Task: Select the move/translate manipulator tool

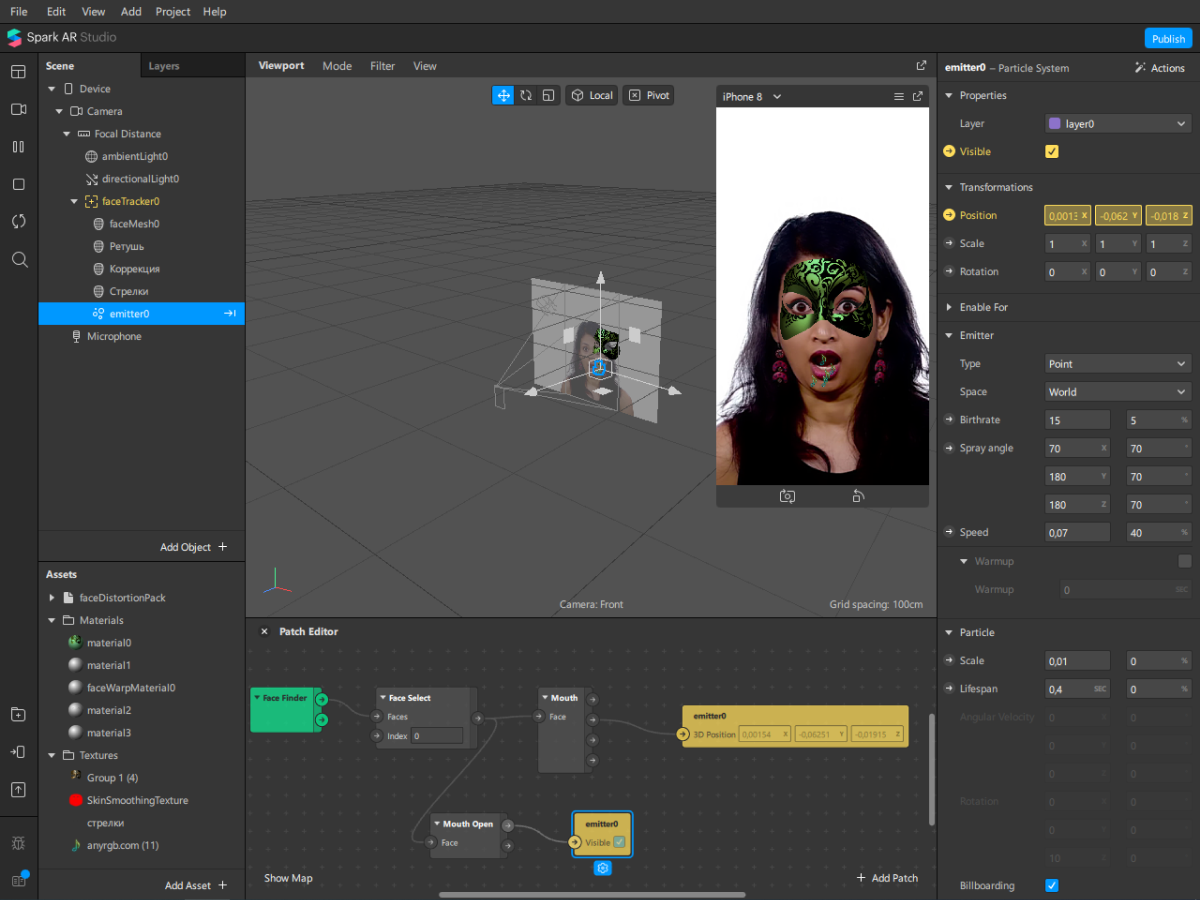Action: coord(503,95)
